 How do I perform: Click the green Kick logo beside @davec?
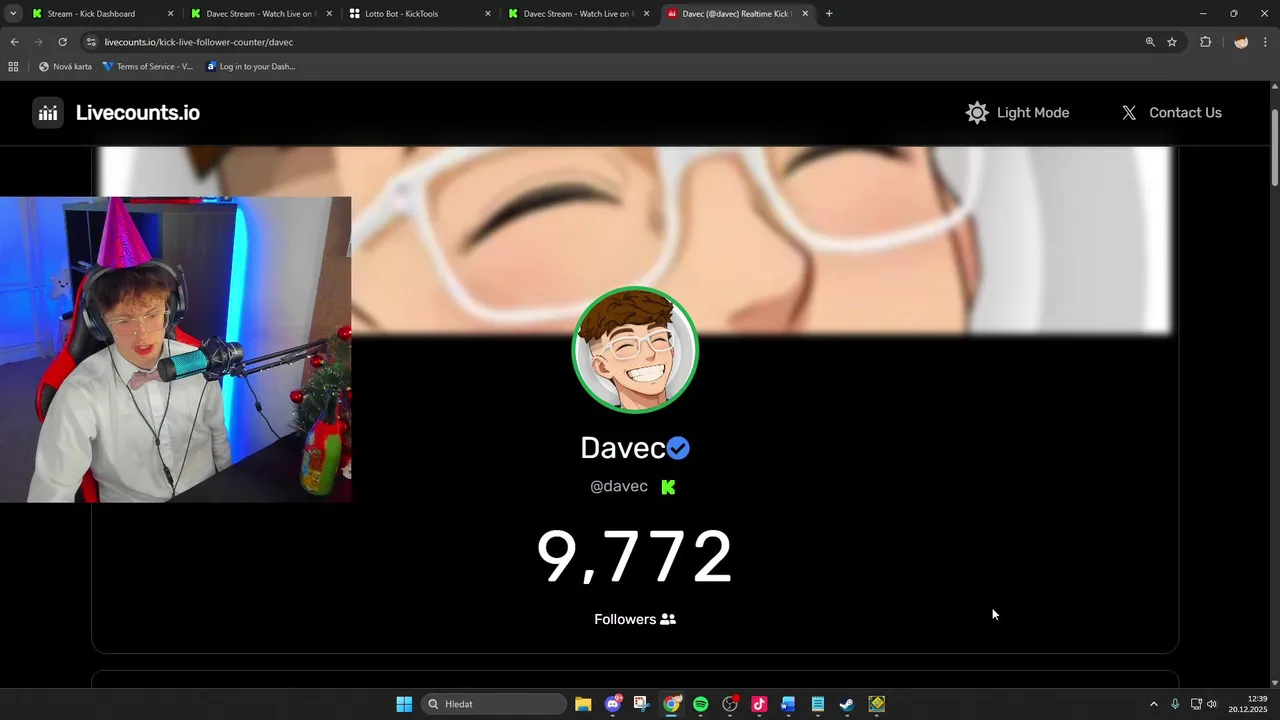pyautogui.click(x=668, y=487)
